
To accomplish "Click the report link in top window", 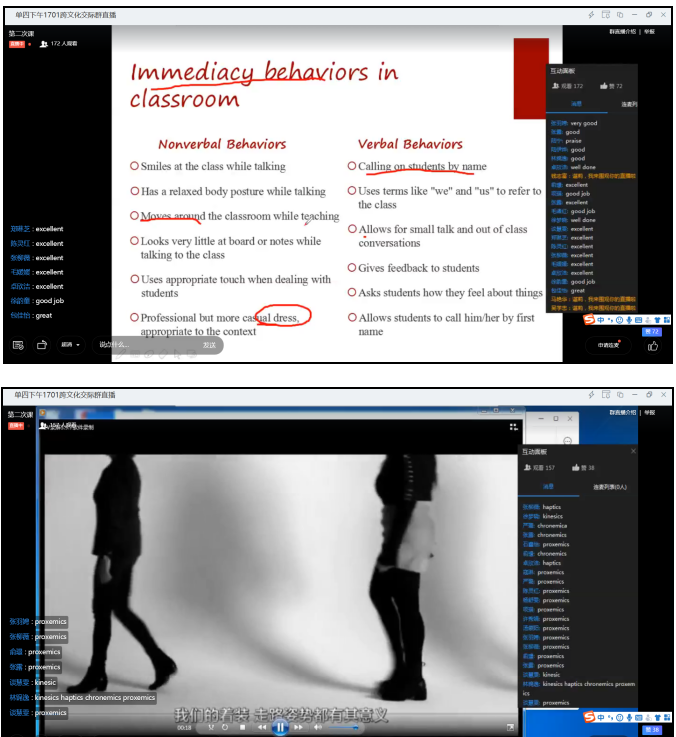I will click(650, 31).
